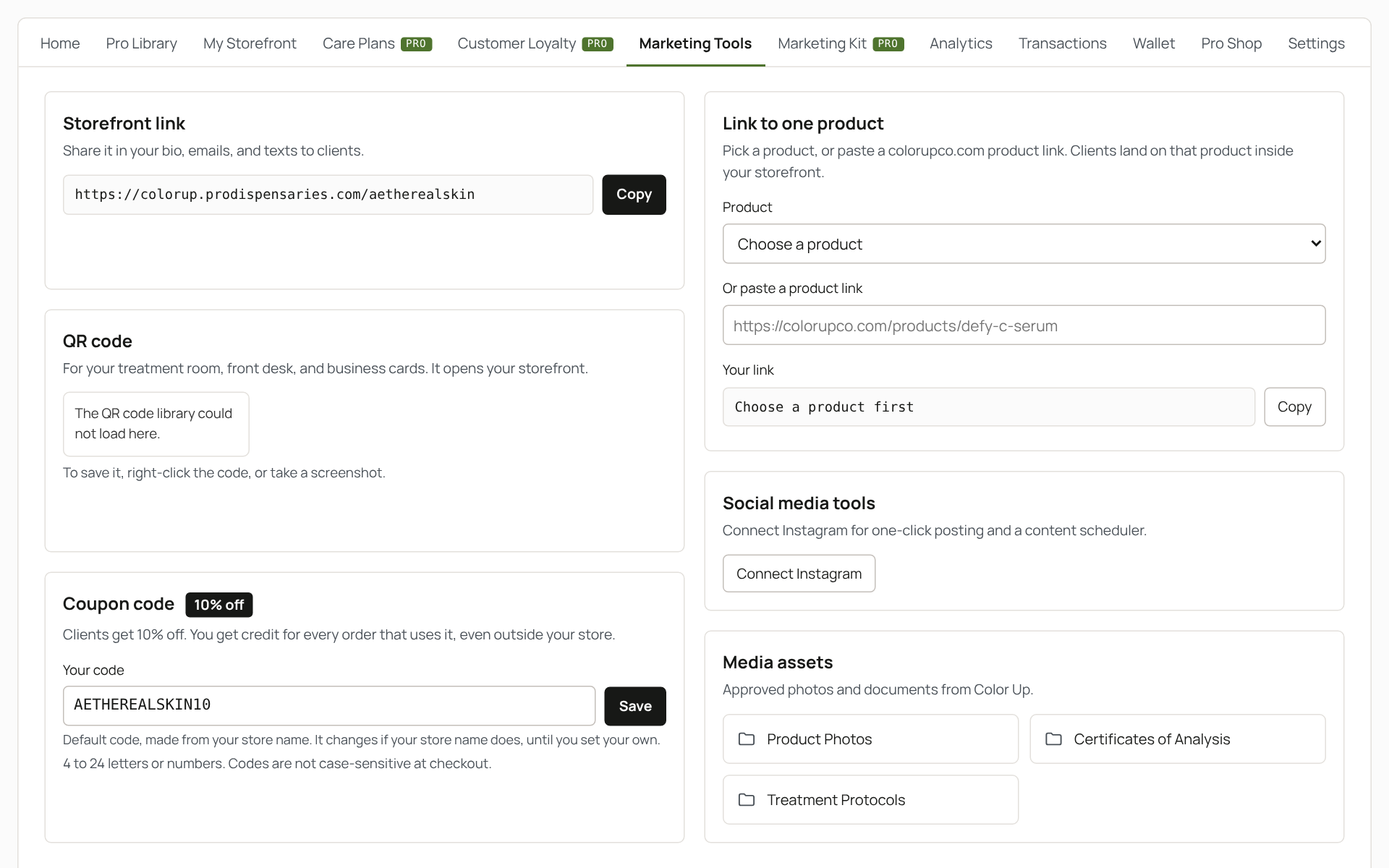Click the Link to one product heading
This screenshot has height=868, width=1389.
803,124
